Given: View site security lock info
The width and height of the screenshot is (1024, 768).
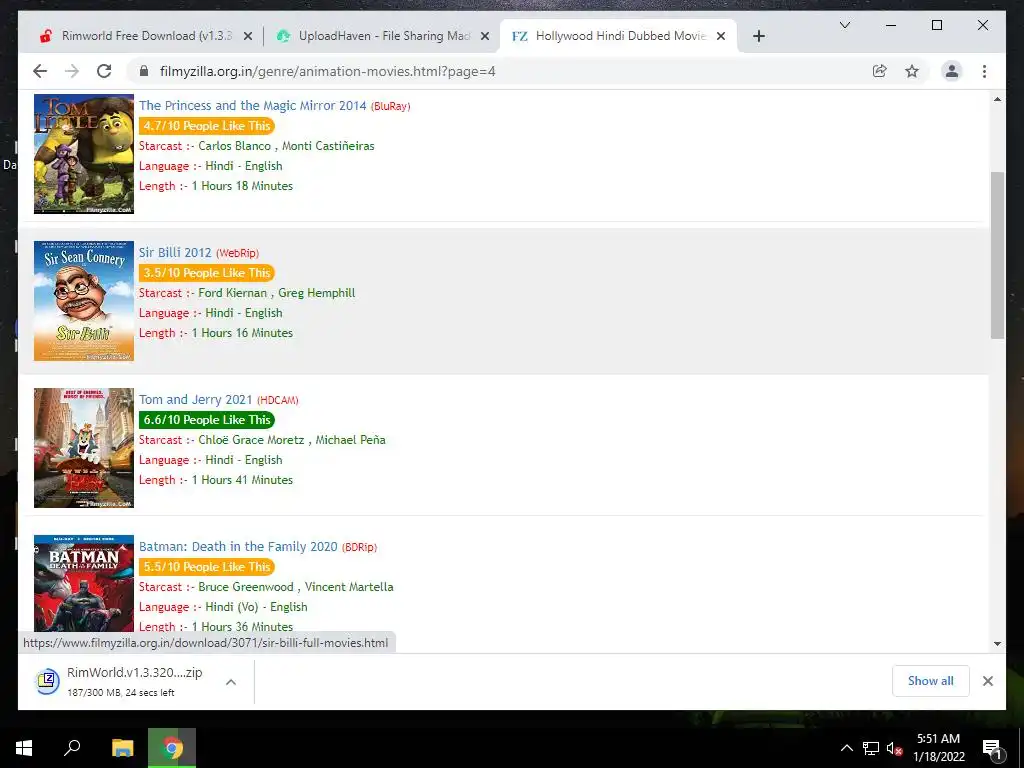Looking at the screenshot, I should (144, 71).
